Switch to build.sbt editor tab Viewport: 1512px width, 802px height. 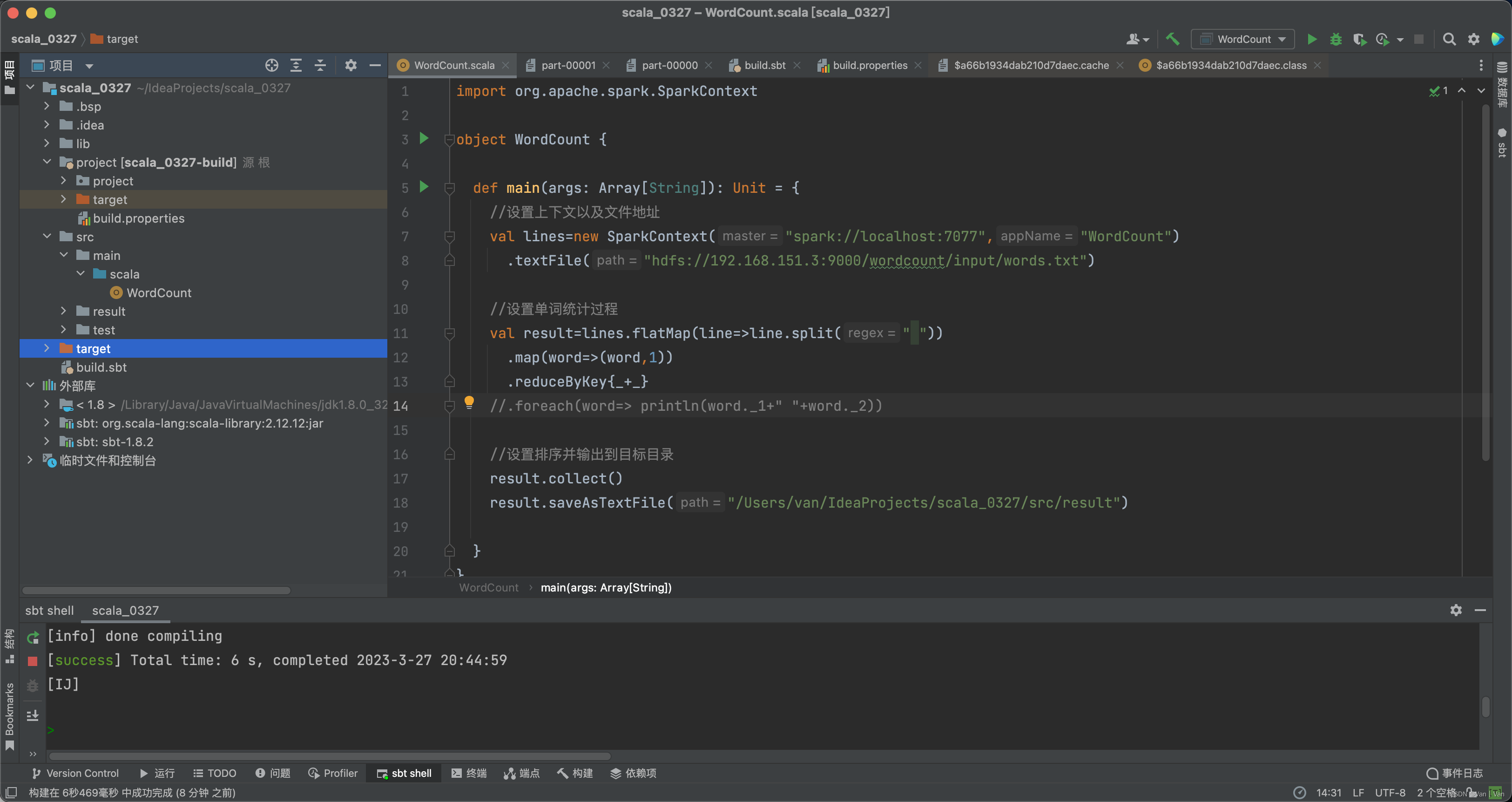(764, 65)
